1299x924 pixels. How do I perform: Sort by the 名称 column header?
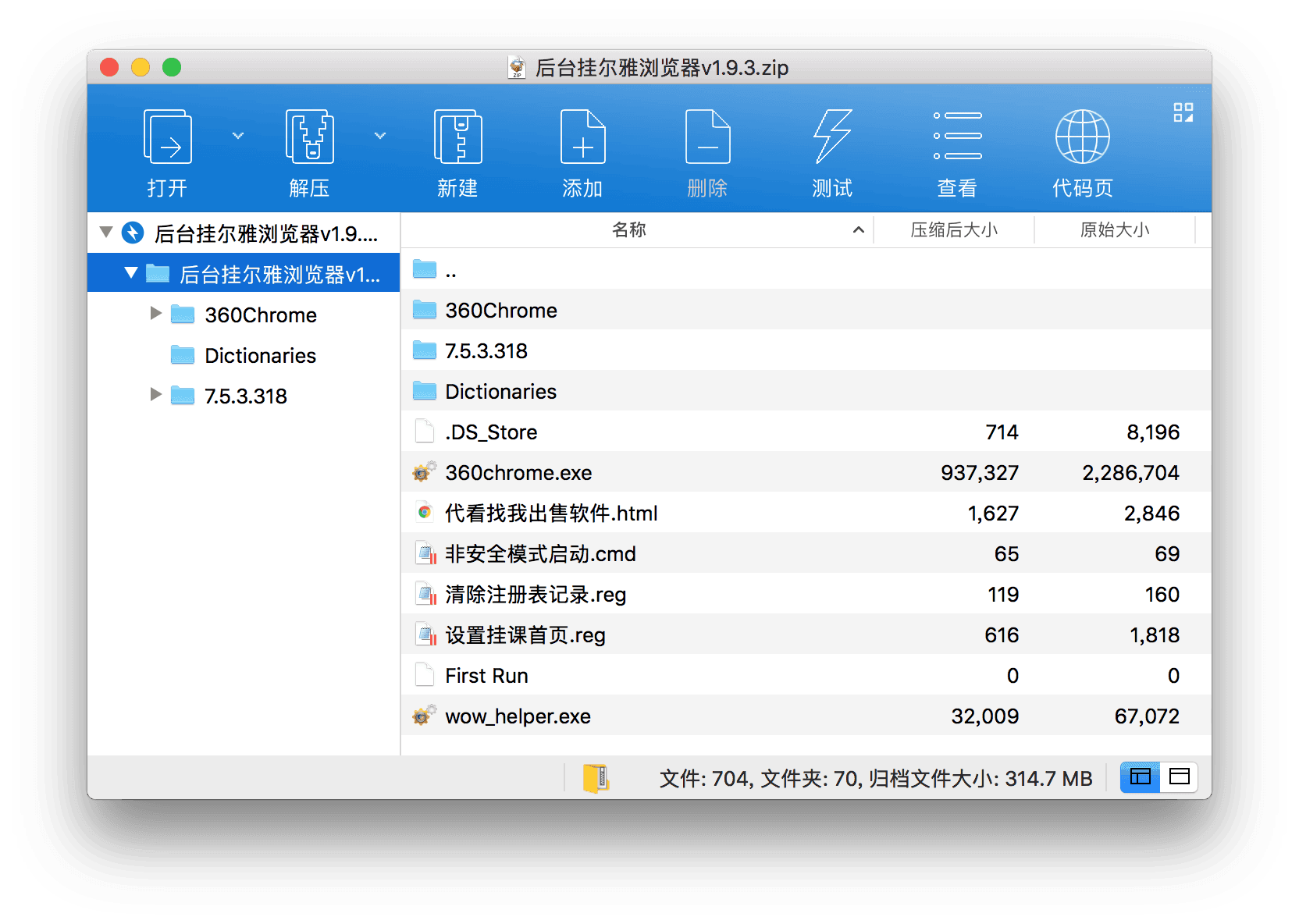pyautogui.click(x=629, y=229)
